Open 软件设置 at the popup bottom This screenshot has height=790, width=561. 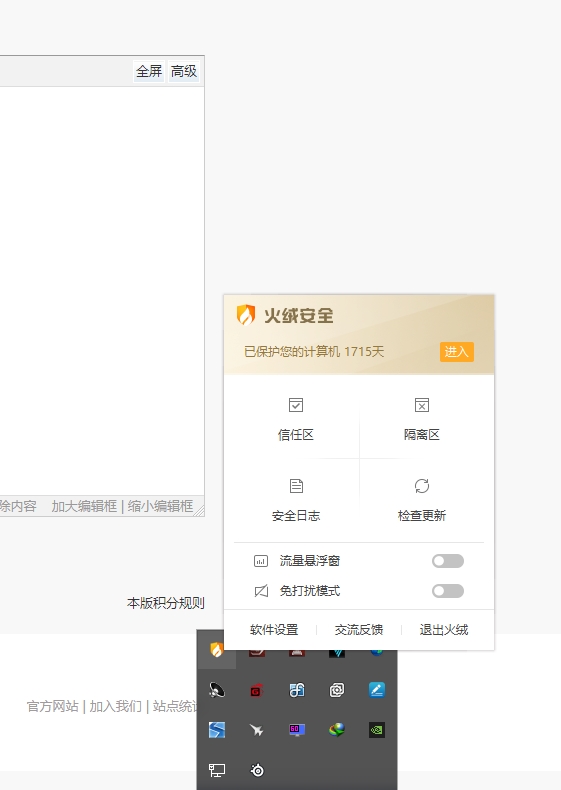pyautogui.click(x=274, y=629)
